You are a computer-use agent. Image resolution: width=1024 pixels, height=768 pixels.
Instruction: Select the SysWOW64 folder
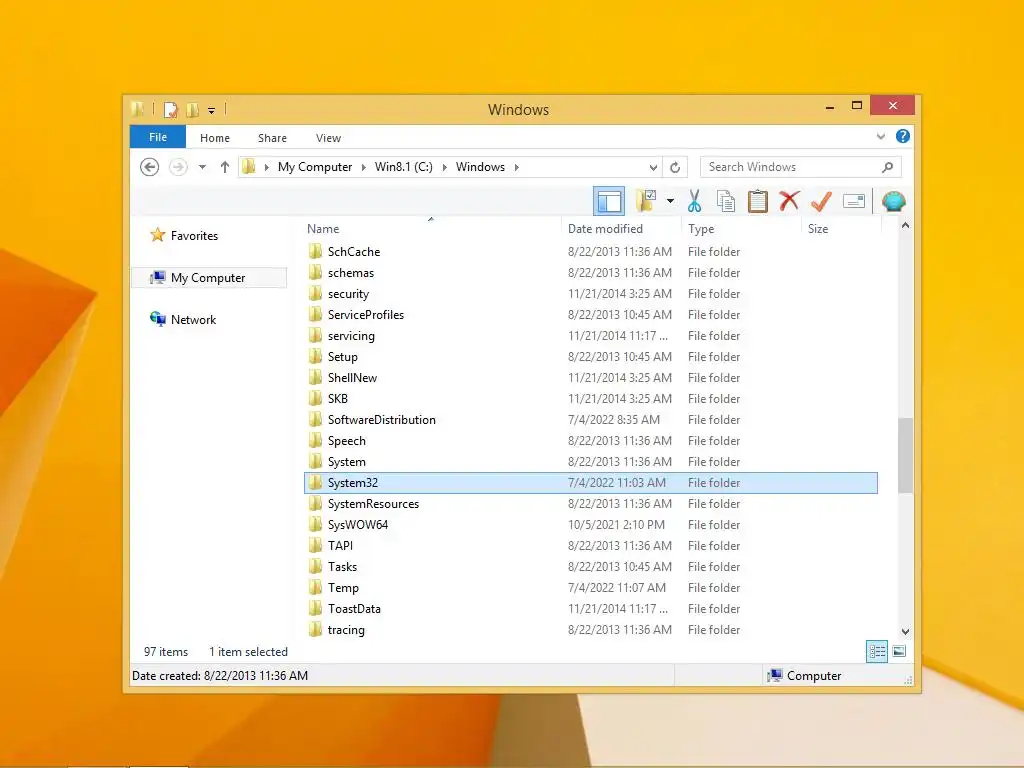click(591, 524)
